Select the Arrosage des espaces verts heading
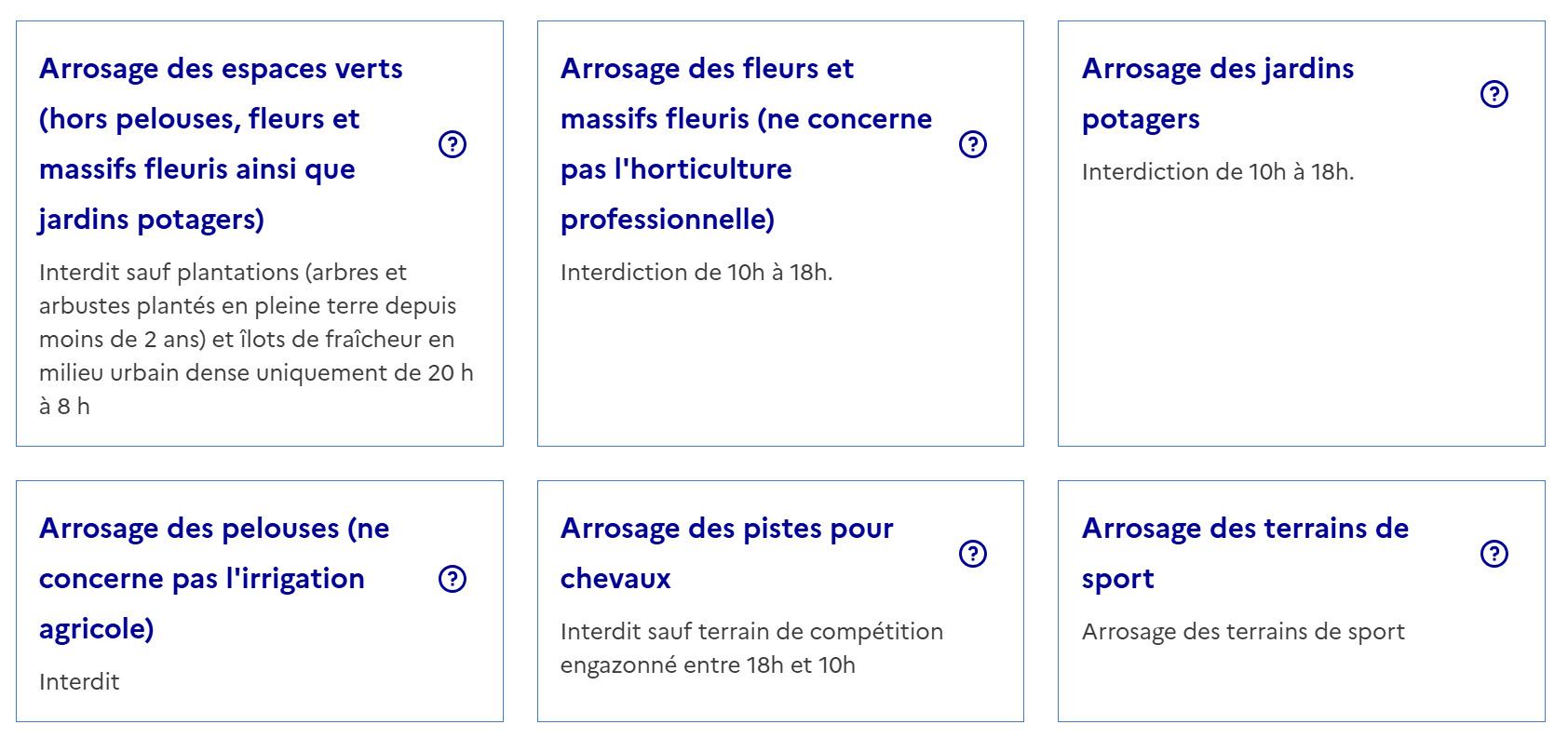The height and width of the screenshot is (738, 1568). coord(222,144)
